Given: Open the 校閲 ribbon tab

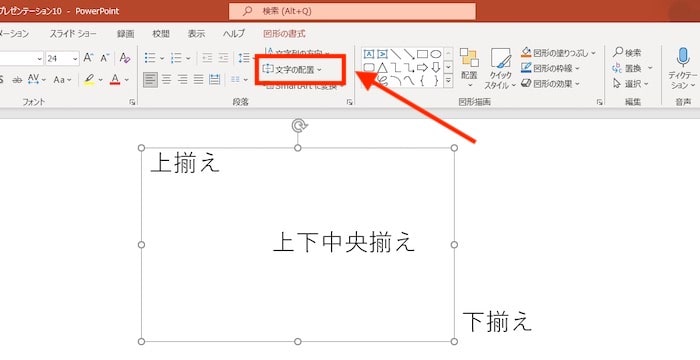Looking at the screenshot, I should (x=161, y=33).
